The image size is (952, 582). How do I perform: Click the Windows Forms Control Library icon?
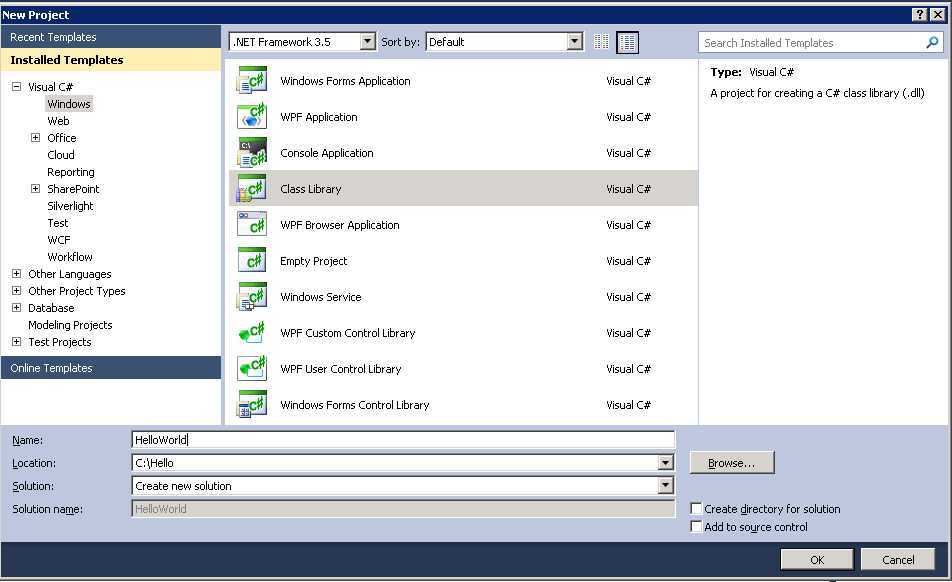coord(251,405)
